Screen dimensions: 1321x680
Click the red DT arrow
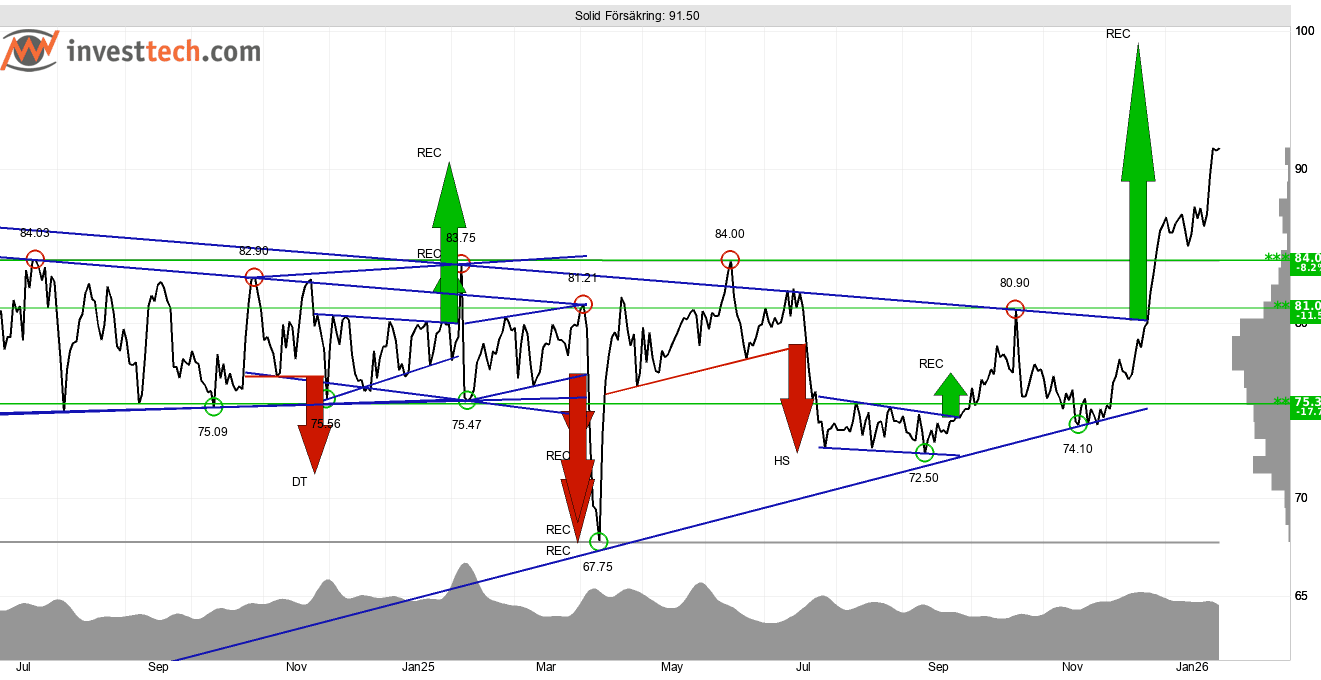(315, 422)
